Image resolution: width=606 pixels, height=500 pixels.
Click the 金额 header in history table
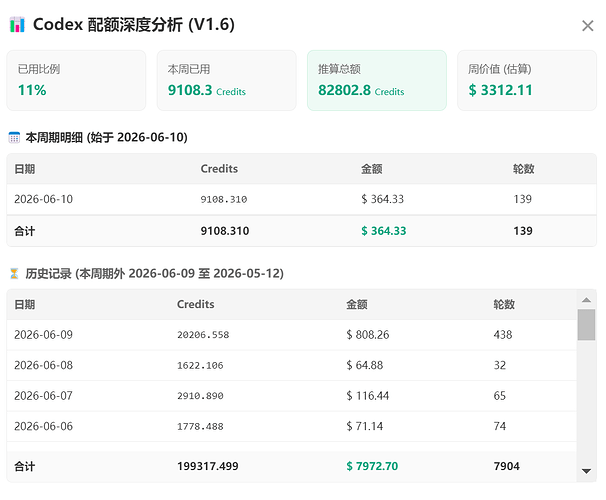[357, 304]
